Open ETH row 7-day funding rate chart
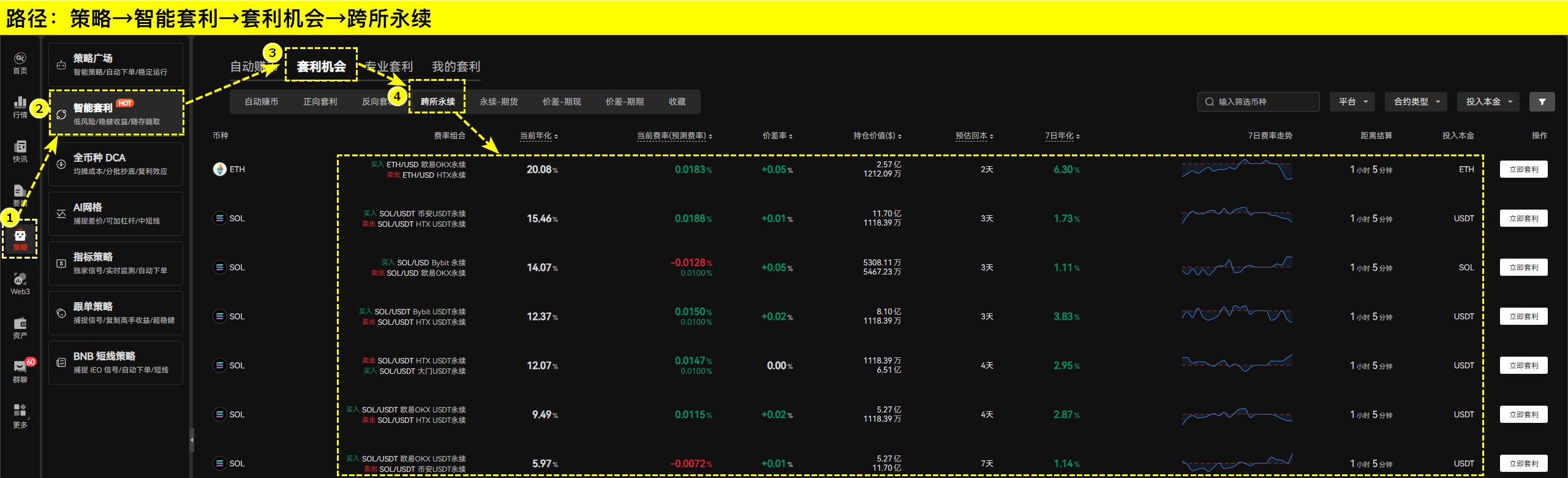The image size is (1568, 478). tap(1237, 169)
